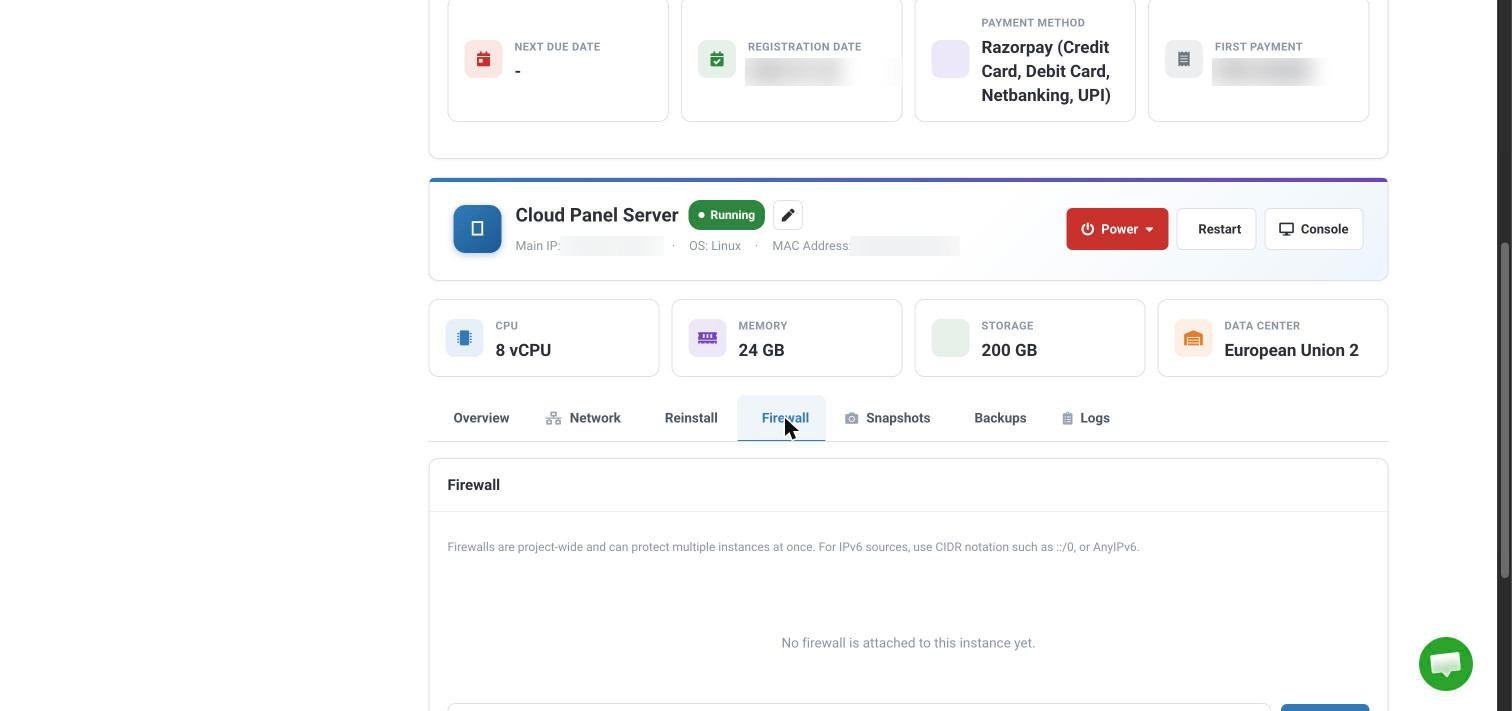Click the '200 GB' storage value
1512x711 pixels.
[1009, 350]
